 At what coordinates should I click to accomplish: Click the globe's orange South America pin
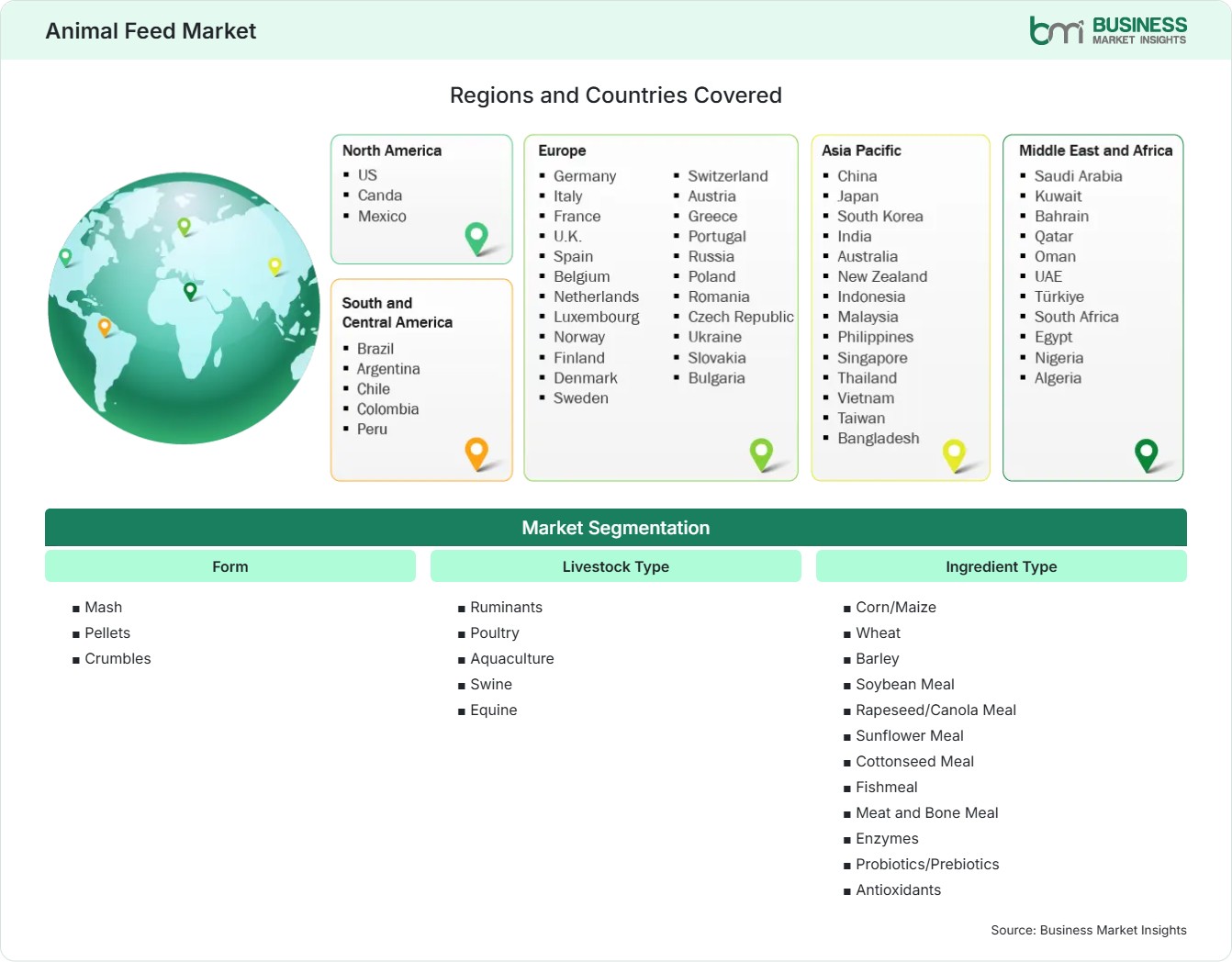pos(105,326)
